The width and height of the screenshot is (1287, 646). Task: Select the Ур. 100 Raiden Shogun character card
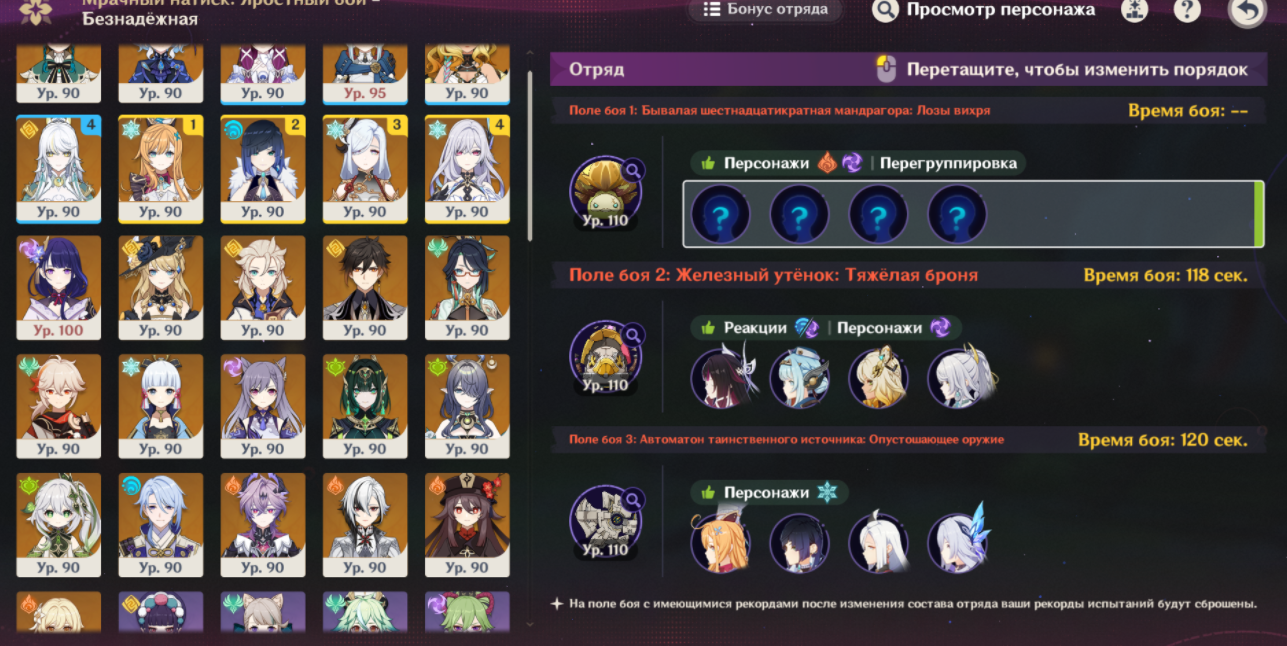(58, 288)
